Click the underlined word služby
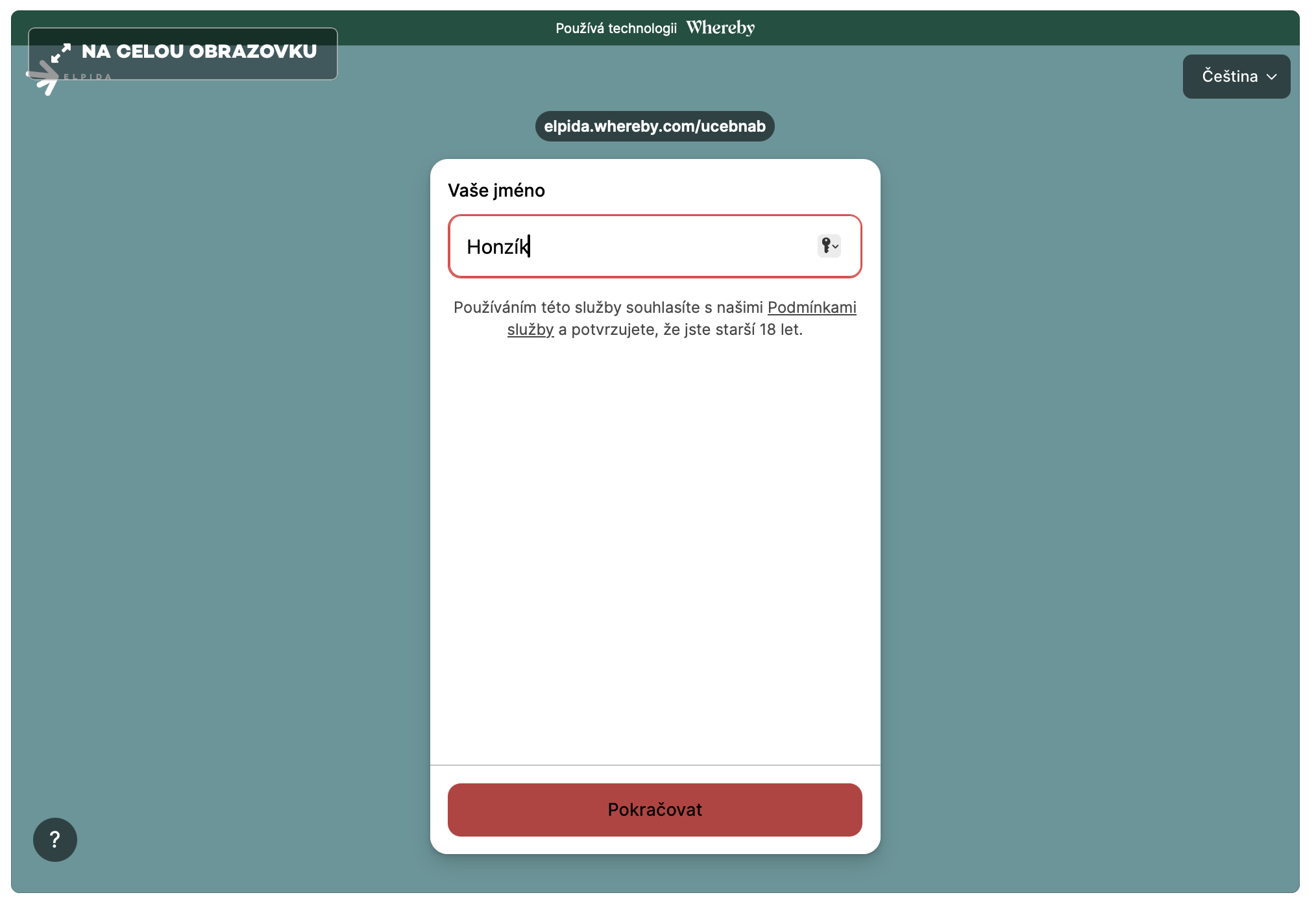This screenshot has height=906, width=1316. click(530, 330)
